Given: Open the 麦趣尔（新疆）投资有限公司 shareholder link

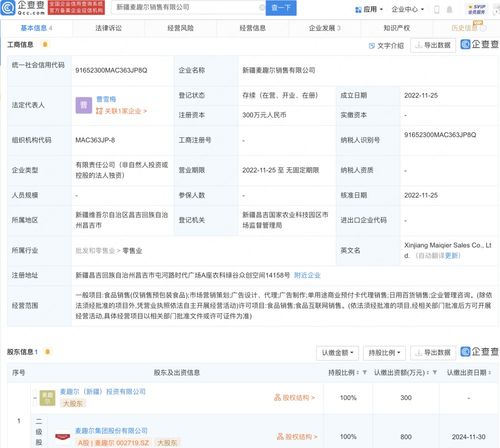Looking at the screenshot, I should point(103,391).
